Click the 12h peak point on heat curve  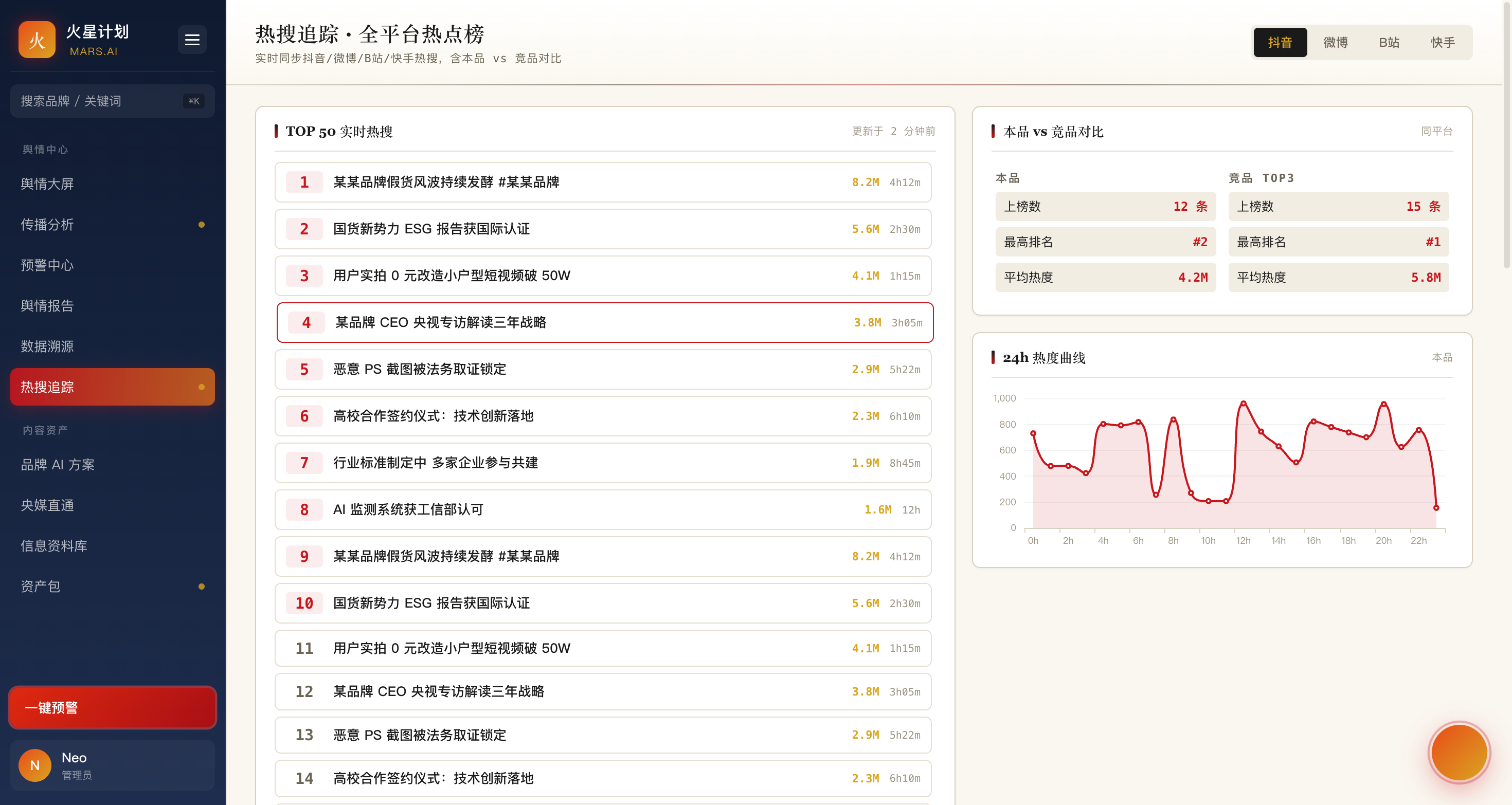coord(1243,404)
